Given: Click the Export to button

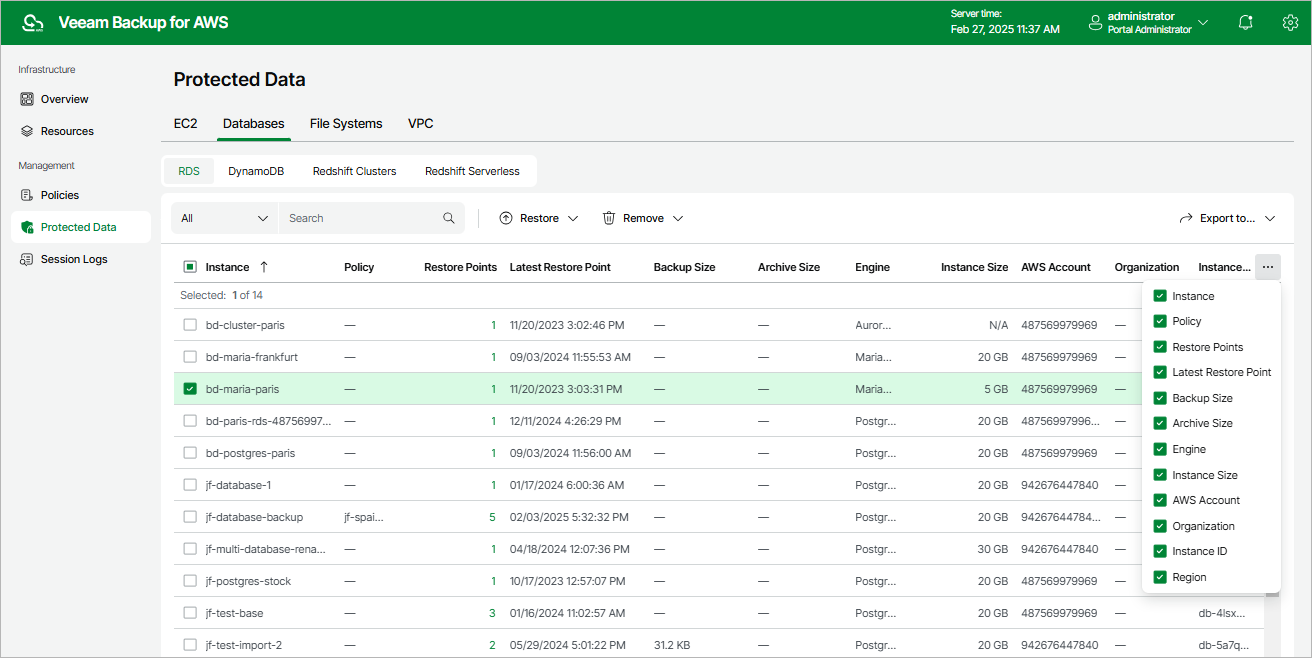Looking at the screenshot, I should tap(1227, 218).
